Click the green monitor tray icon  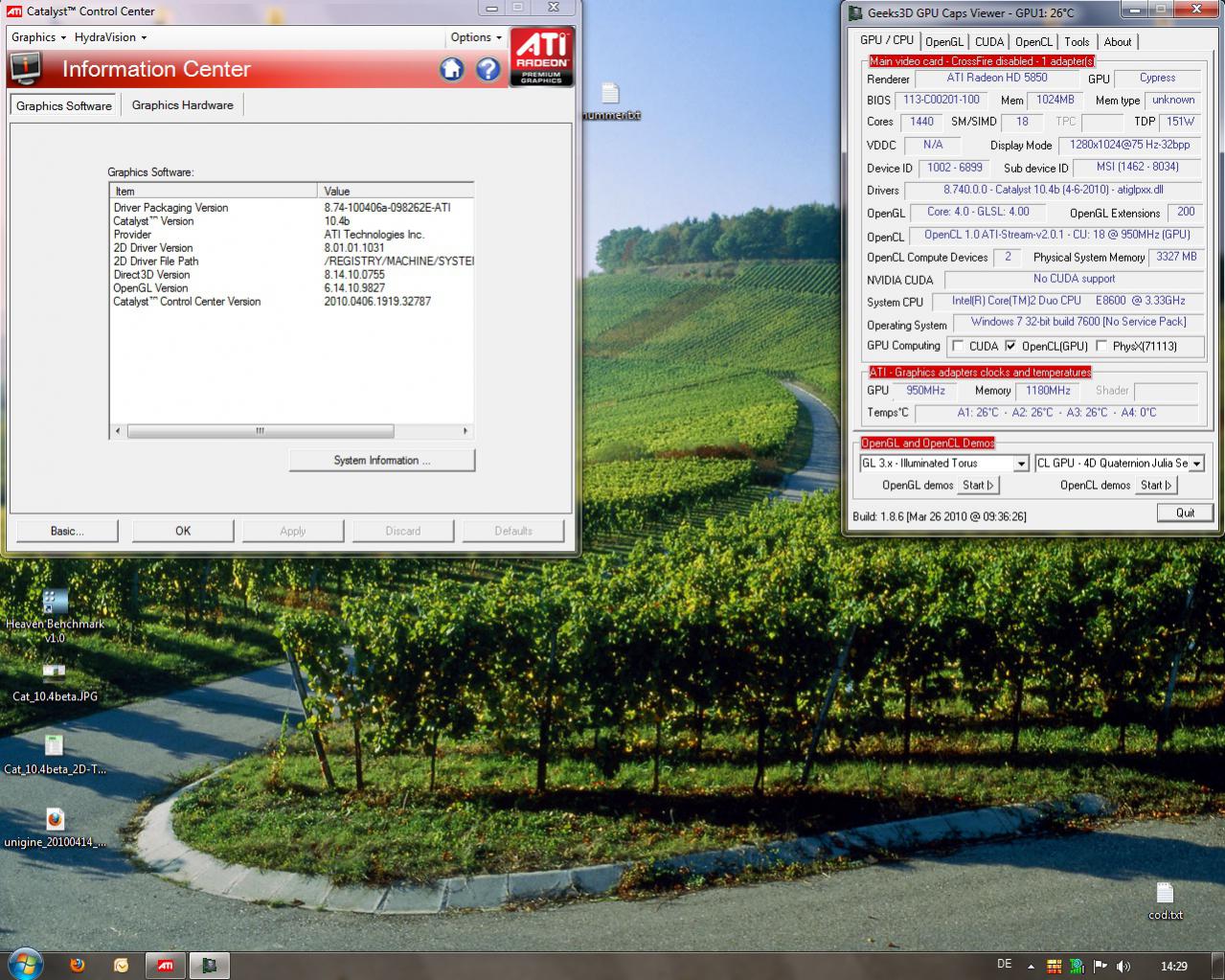1077,966
